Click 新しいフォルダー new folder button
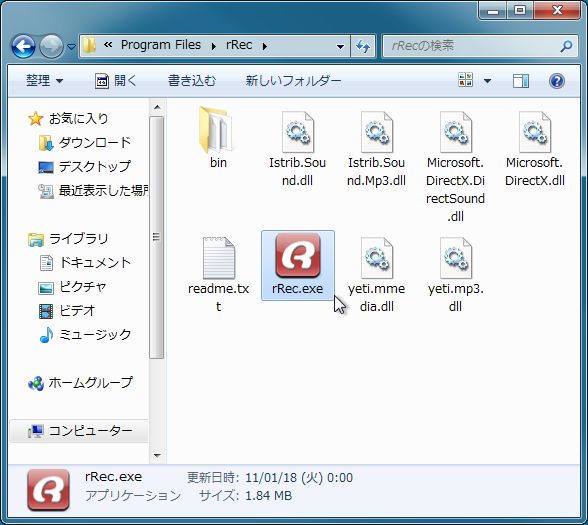588x525 pixels. (x=293, y=81)
